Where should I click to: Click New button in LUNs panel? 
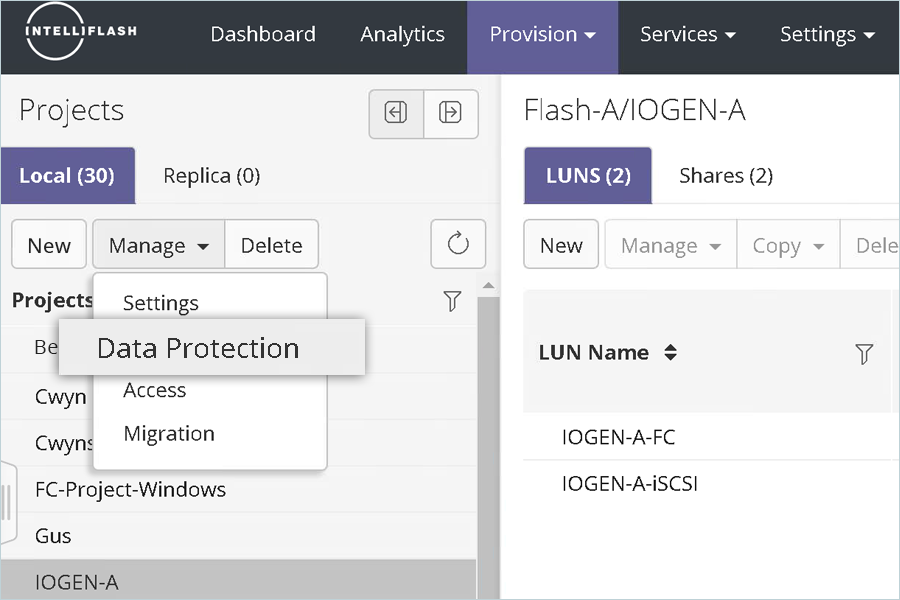[561, 244]
